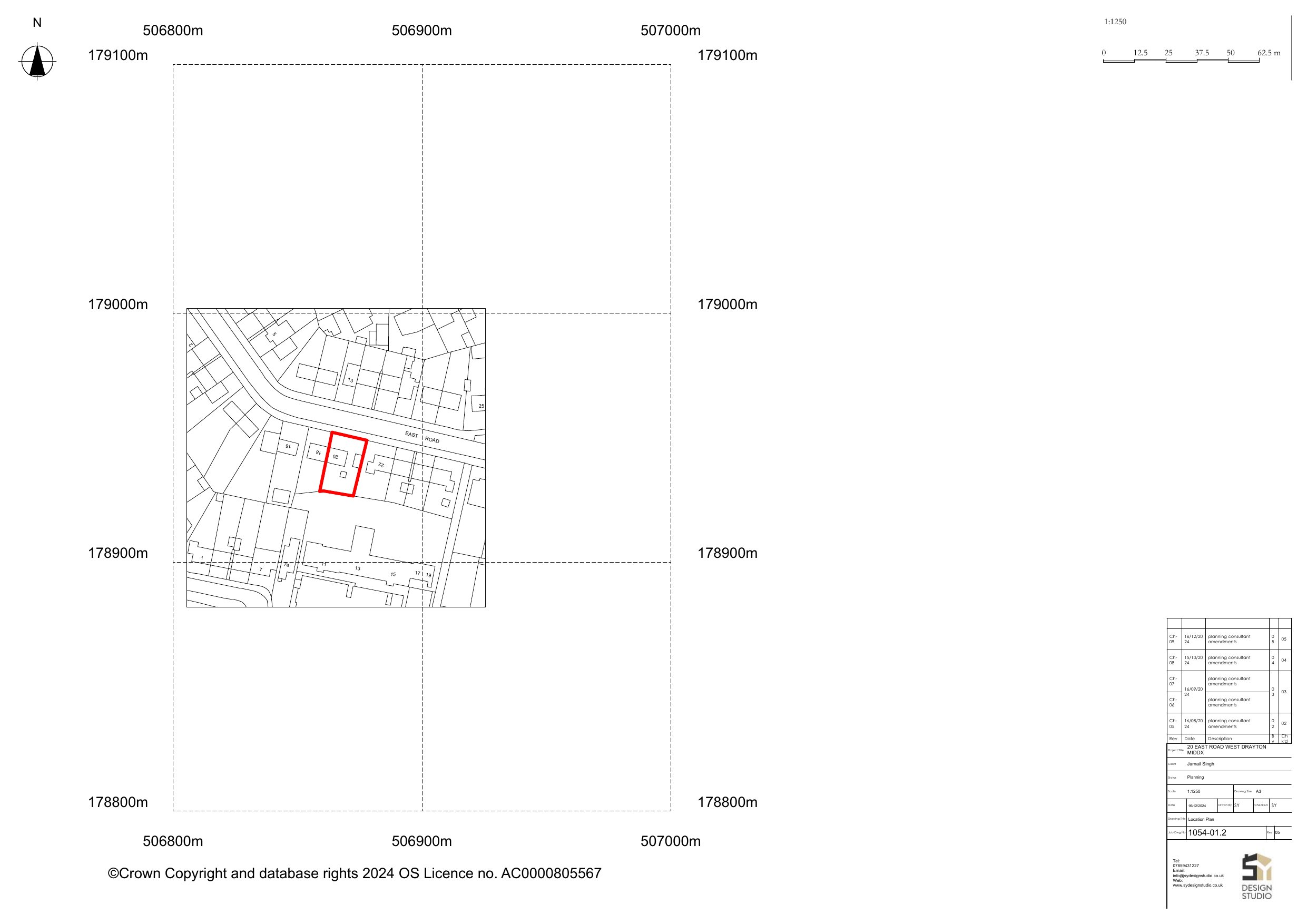Click building number 25 on the map
This screenshot has height=924, width=1307.
click(x=481, y=406)
